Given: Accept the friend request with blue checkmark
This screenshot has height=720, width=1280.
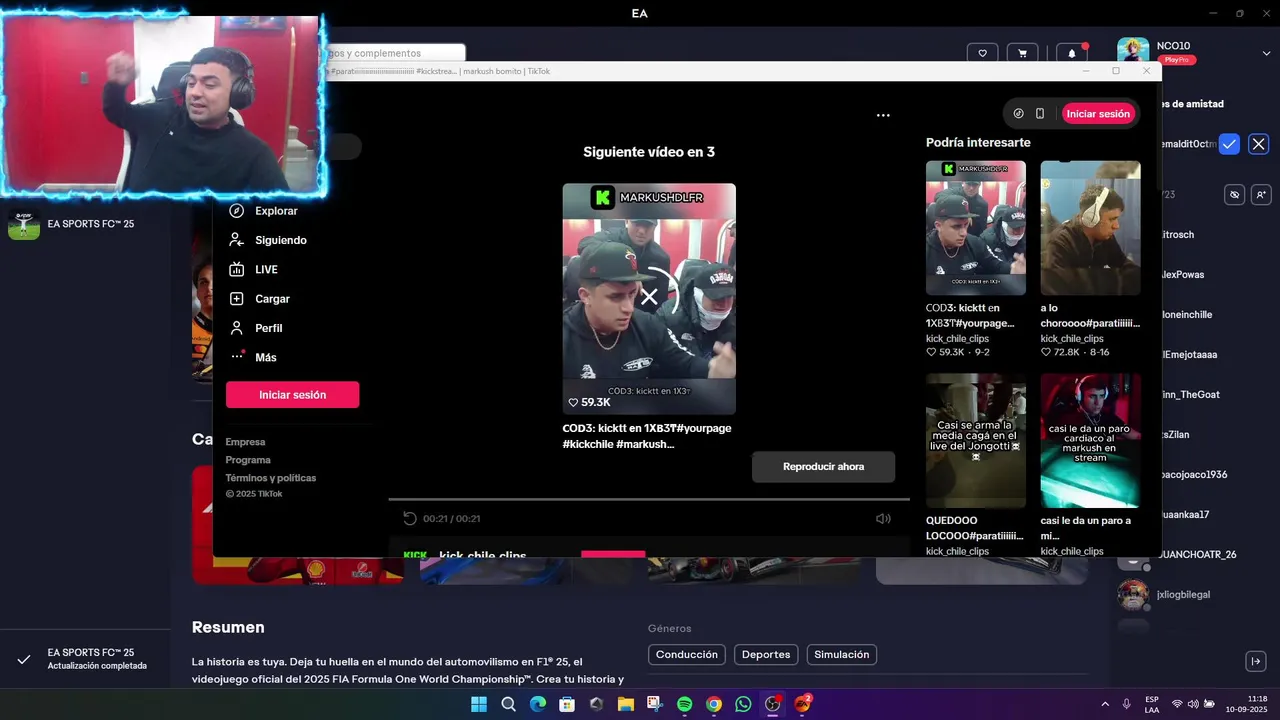Looking at the screenshot, I should tap(1229, 144).
